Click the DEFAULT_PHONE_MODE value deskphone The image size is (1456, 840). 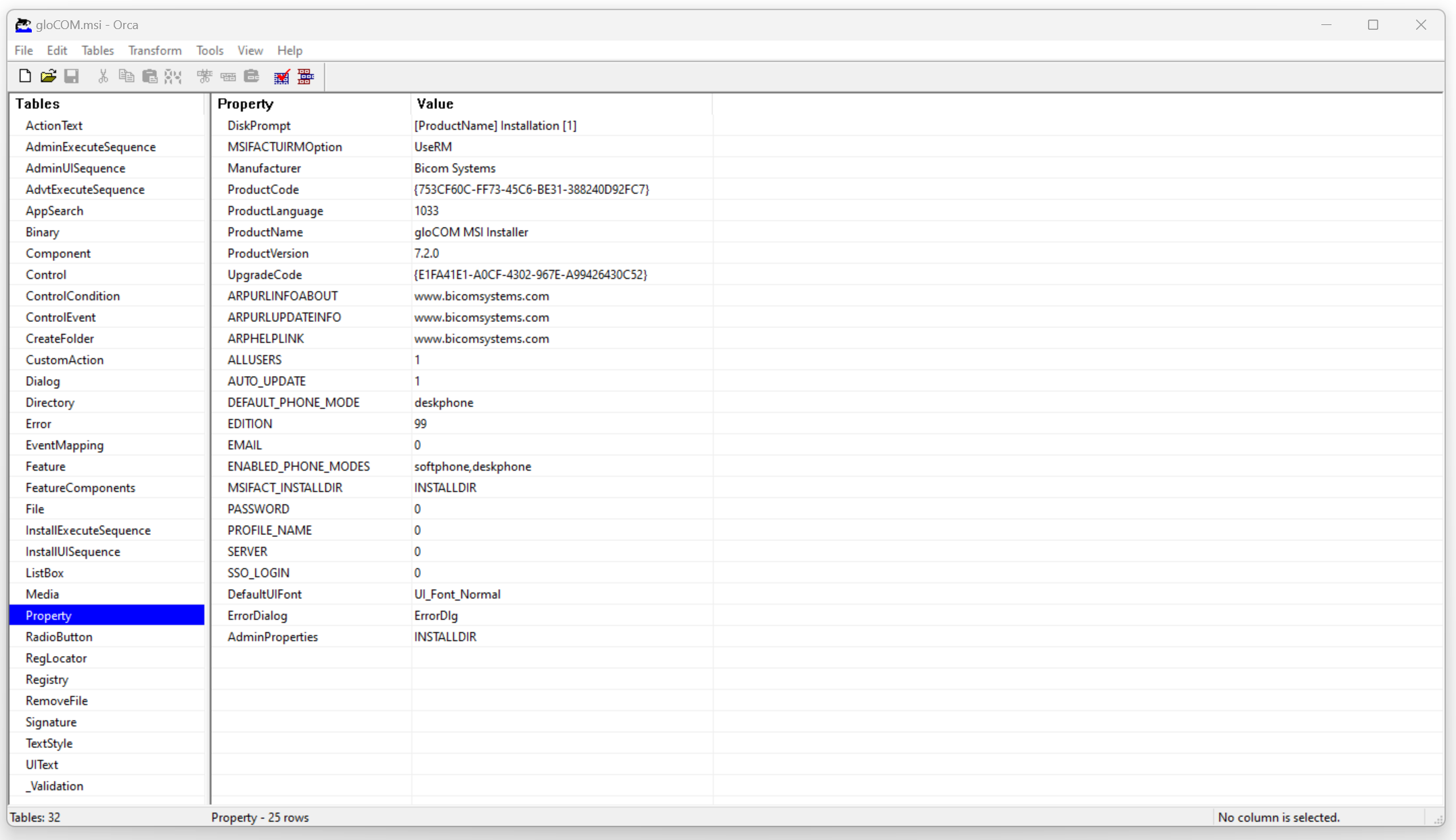(x=444, y=402)
